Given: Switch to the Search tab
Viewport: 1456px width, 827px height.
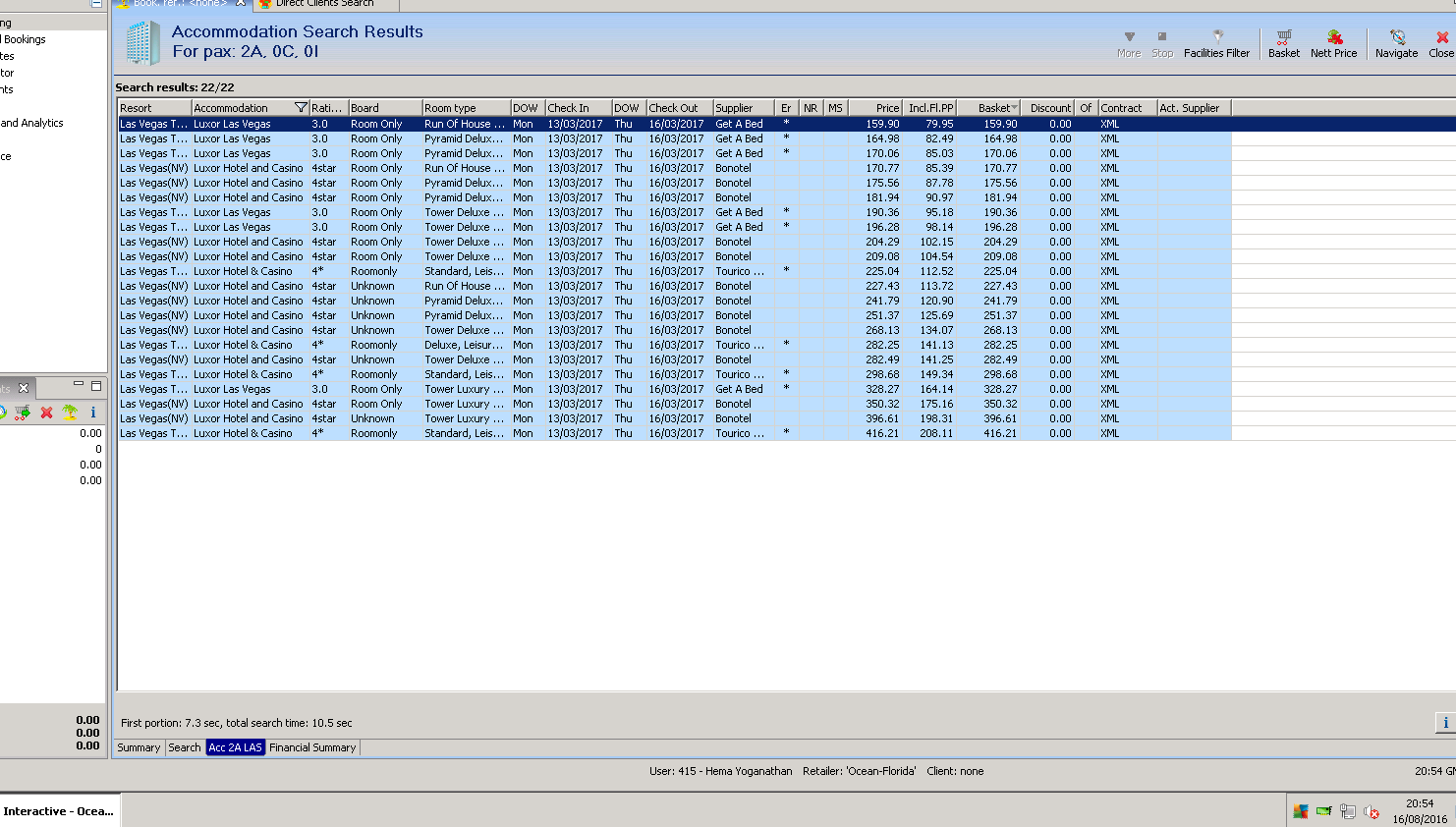Looking at the screenshot, I should click(185, 747).
